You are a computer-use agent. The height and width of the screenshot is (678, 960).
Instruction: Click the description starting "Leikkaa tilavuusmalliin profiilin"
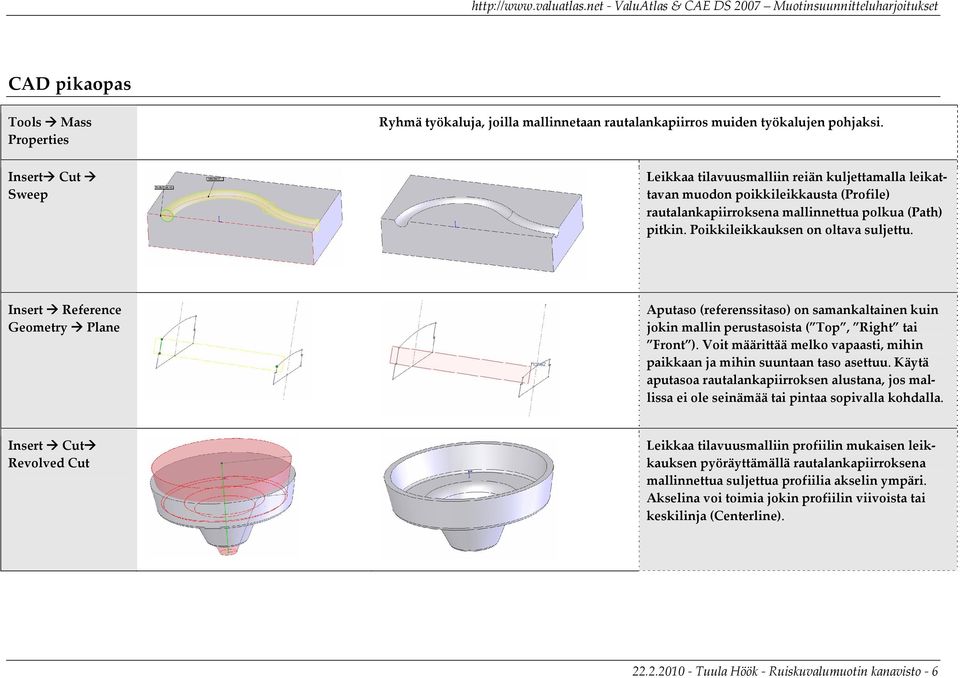pyautogui.click(x=790, y=480)
